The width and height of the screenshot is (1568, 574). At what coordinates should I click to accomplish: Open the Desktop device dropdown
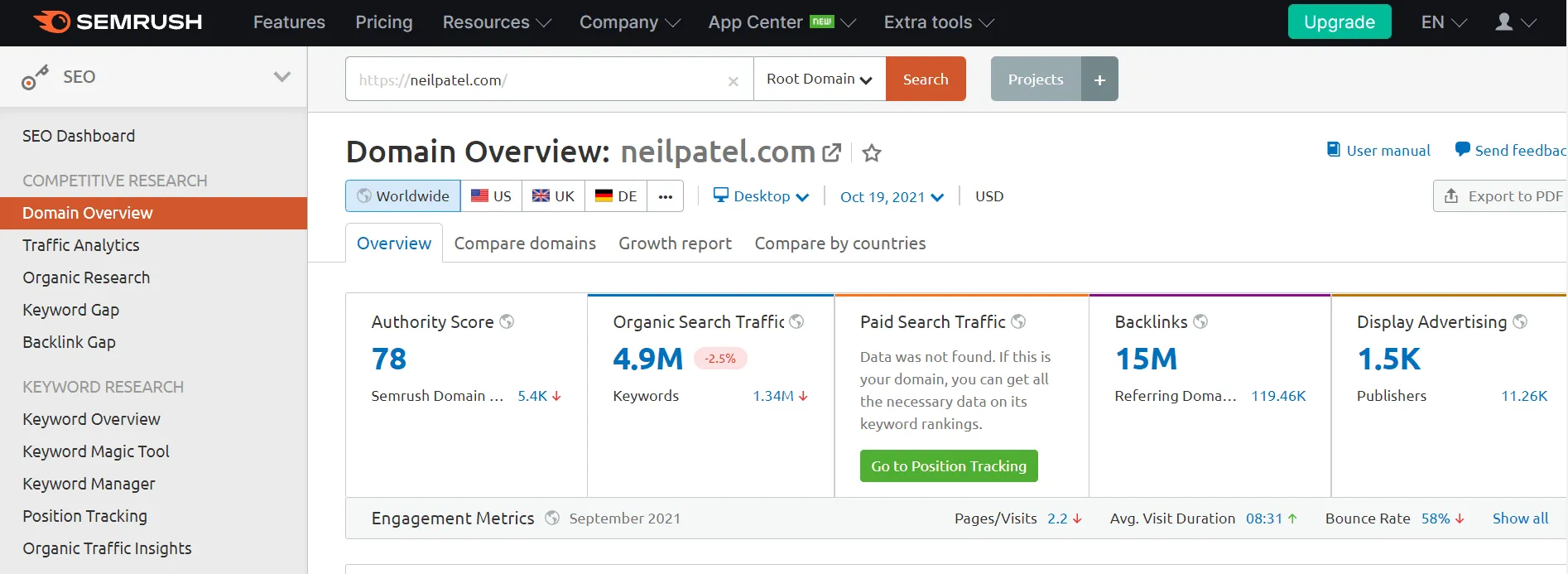click(x=761, y=196)
